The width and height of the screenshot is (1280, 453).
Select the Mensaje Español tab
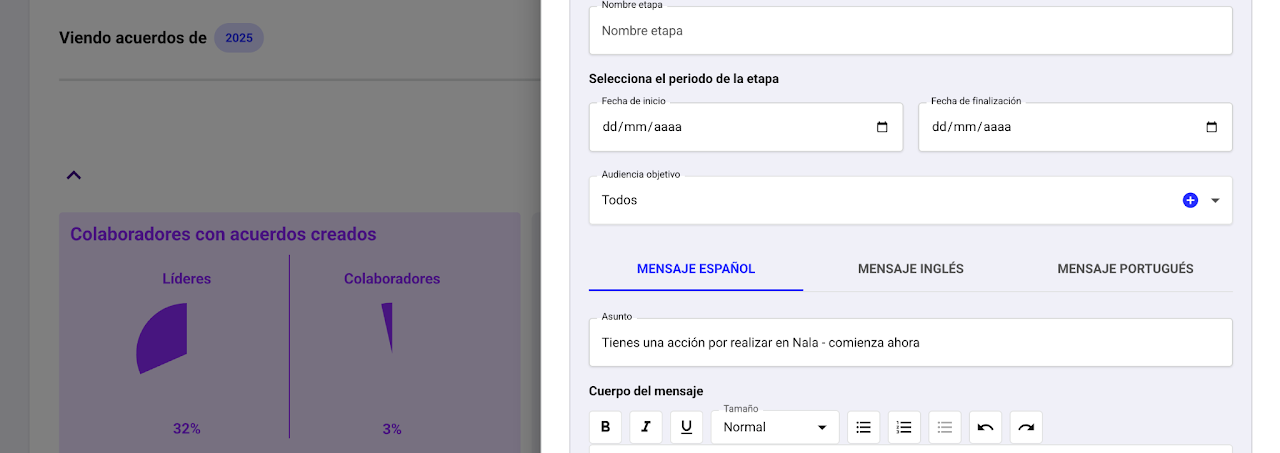[x=696, y=269]
